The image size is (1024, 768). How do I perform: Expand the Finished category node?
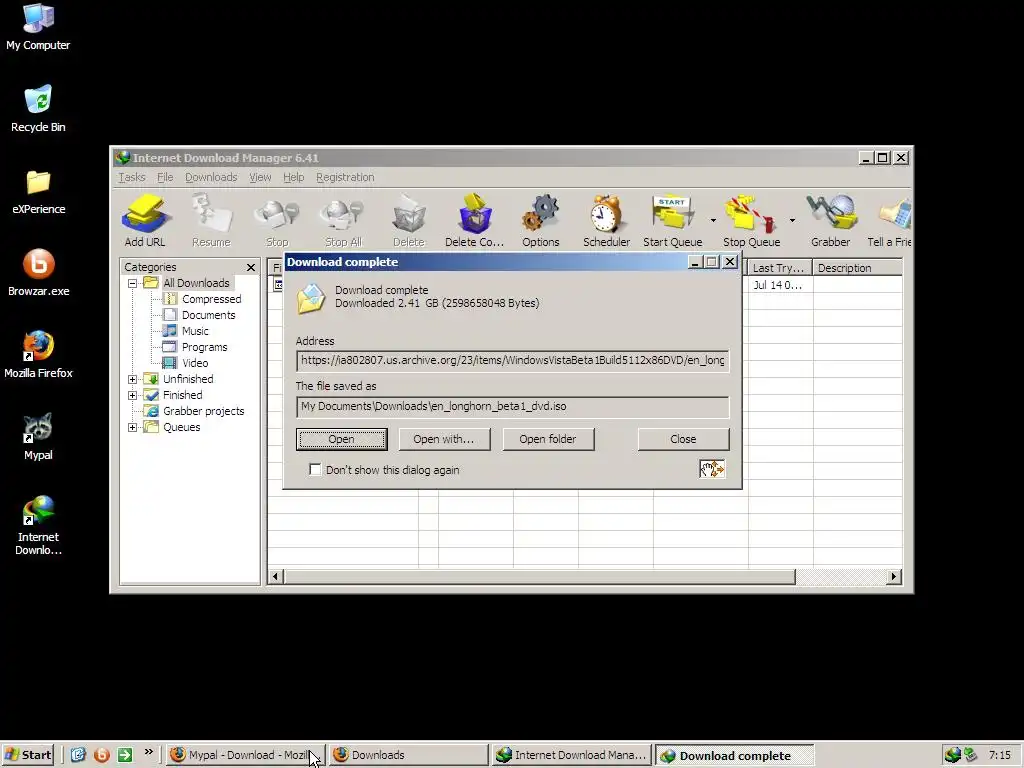point(132,395)
